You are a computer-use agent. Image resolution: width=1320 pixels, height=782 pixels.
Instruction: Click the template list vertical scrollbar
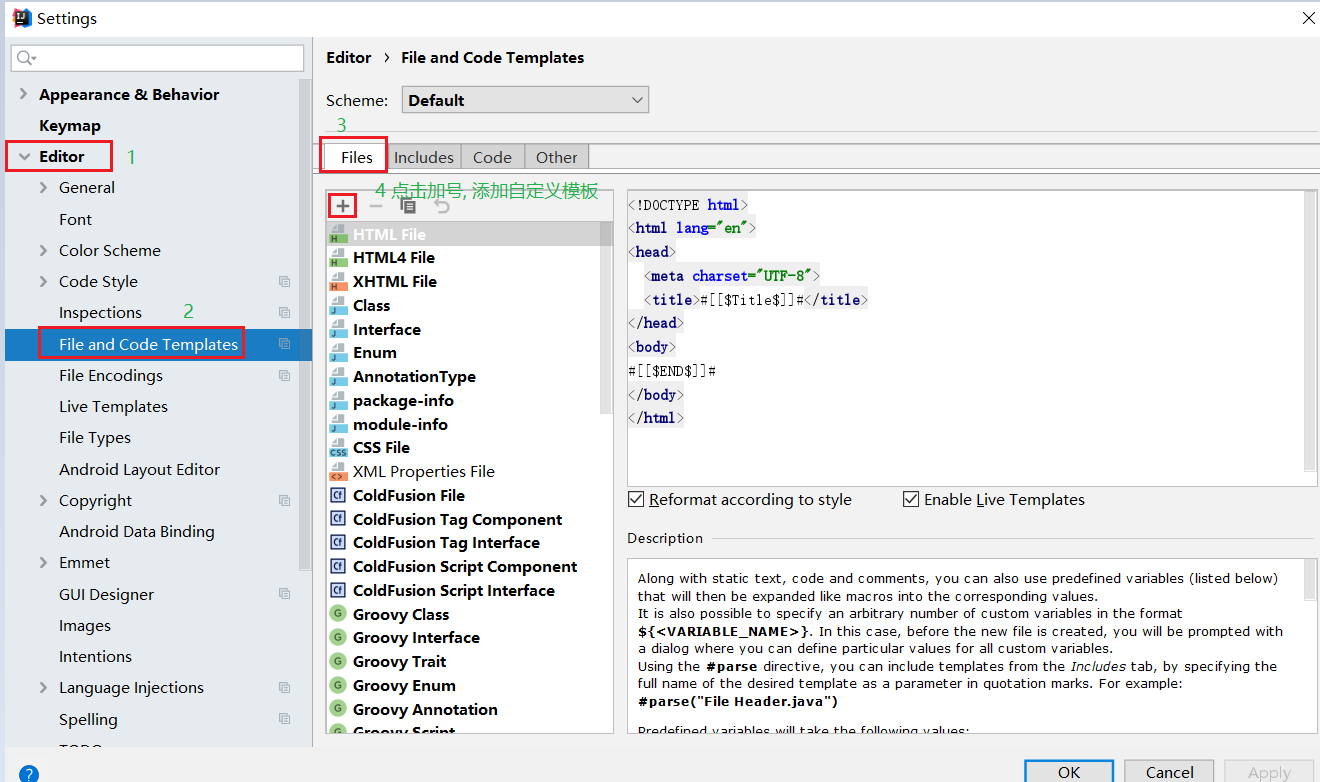pos(606,318)
